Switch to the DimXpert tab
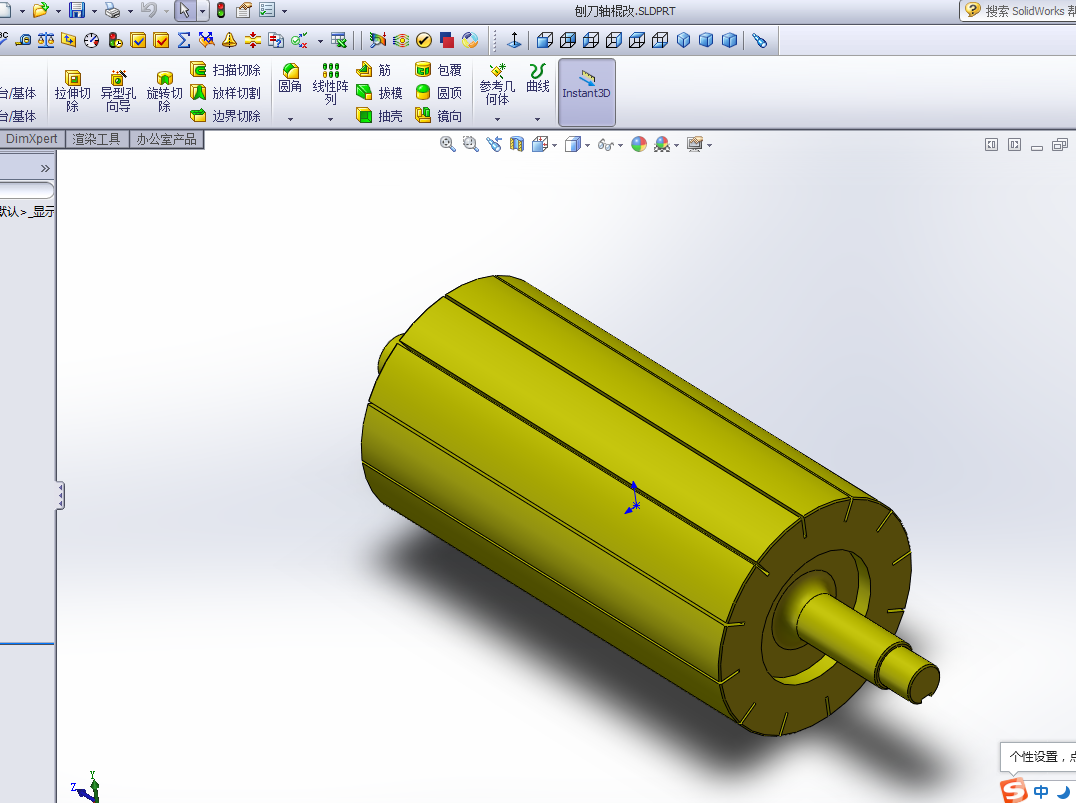 [32, 139]
